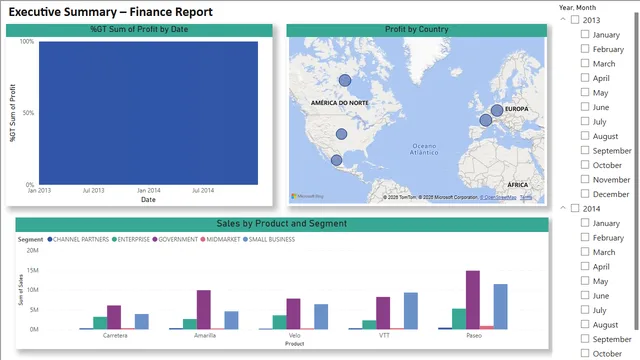Select Paseo Government bar
This screenshot has width=640, height=360.
pos(473,300)
